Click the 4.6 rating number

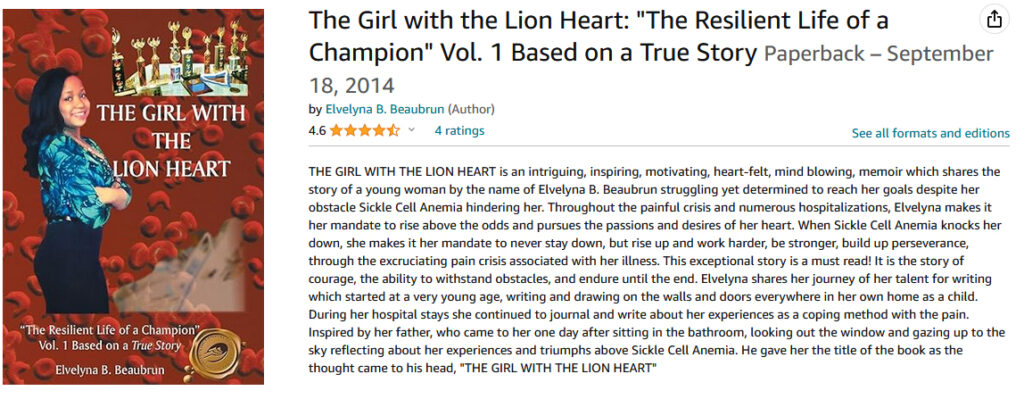point(317,131)
